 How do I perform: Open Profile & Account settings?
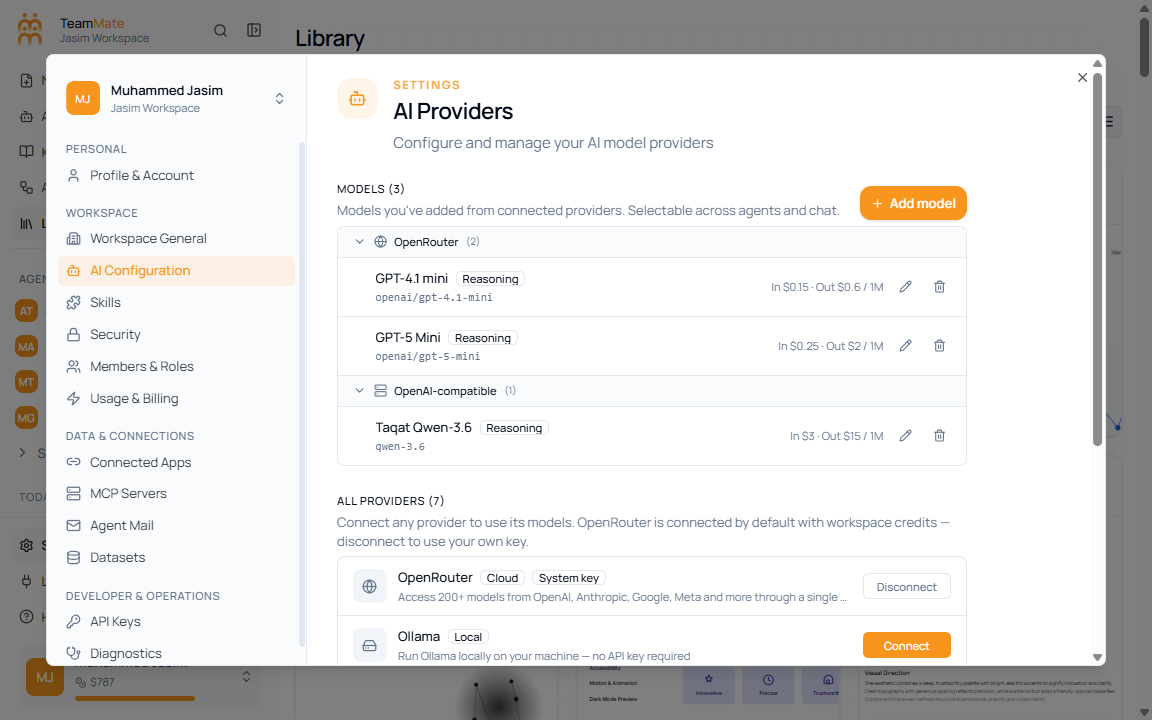coord(176,176)
